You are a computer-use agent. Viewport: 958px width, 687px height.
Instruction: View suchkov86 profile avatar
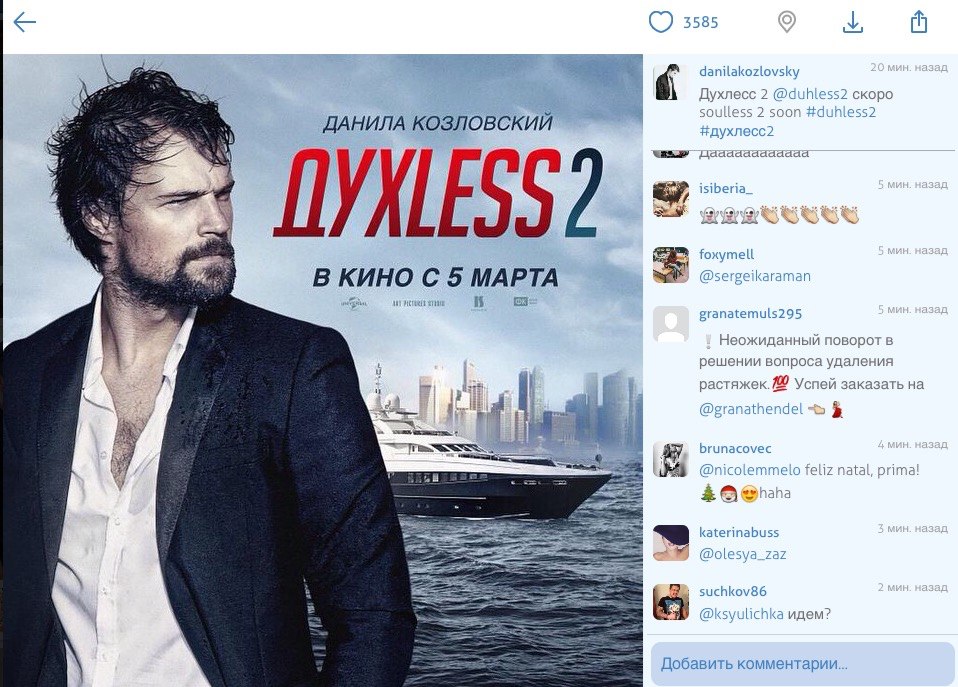click(671, 602)
